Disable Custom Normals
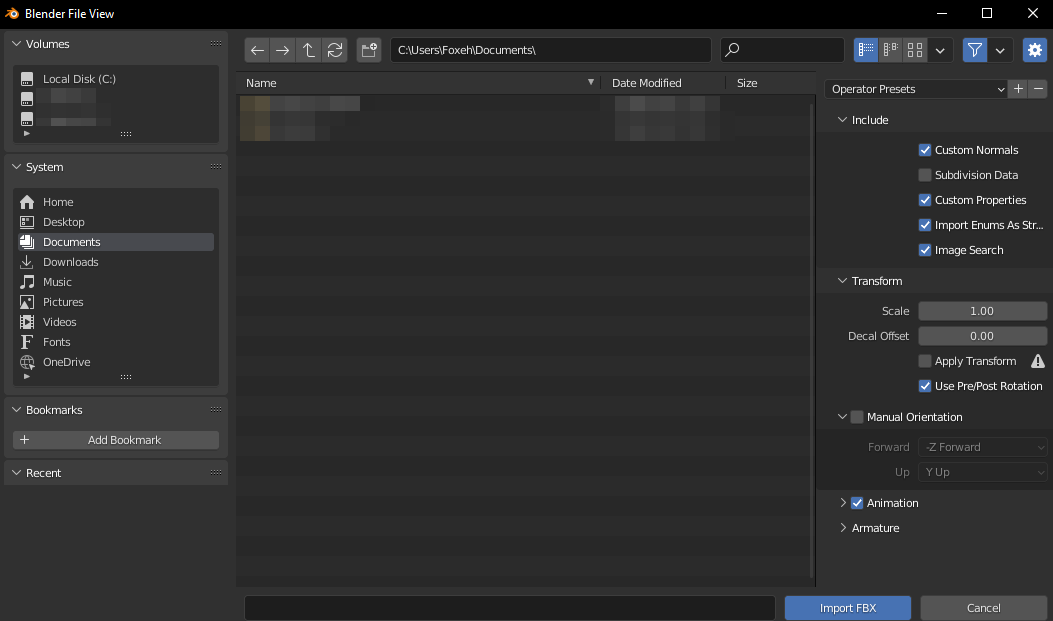Image resolution: width=1053 pixels, height=621 pixels. [925, 150]
